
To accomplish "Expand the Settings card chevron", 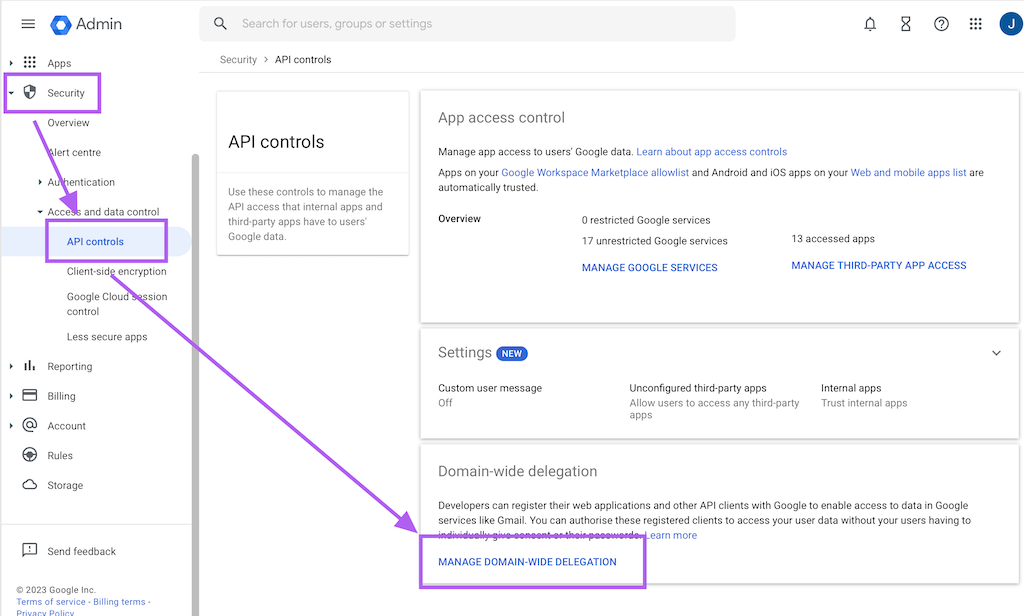I will (996, 353).
